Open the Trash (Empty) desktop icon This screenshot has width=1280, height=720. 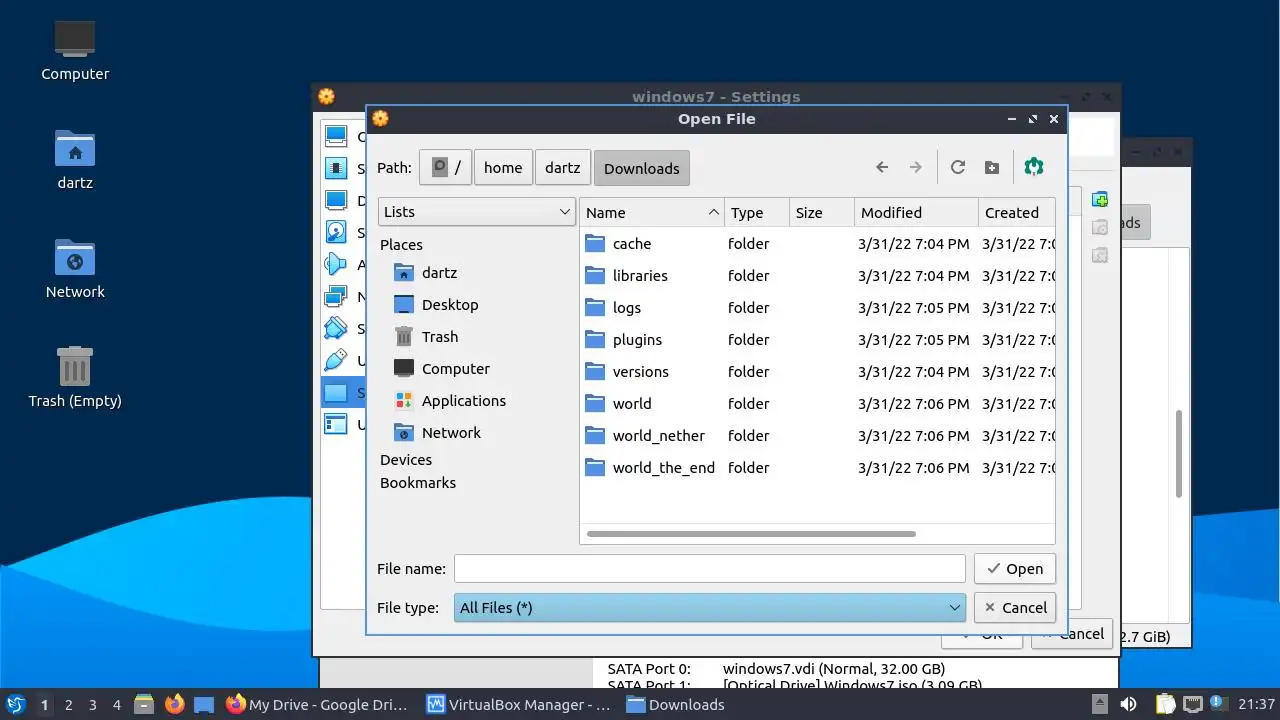[x=75, y=377]
